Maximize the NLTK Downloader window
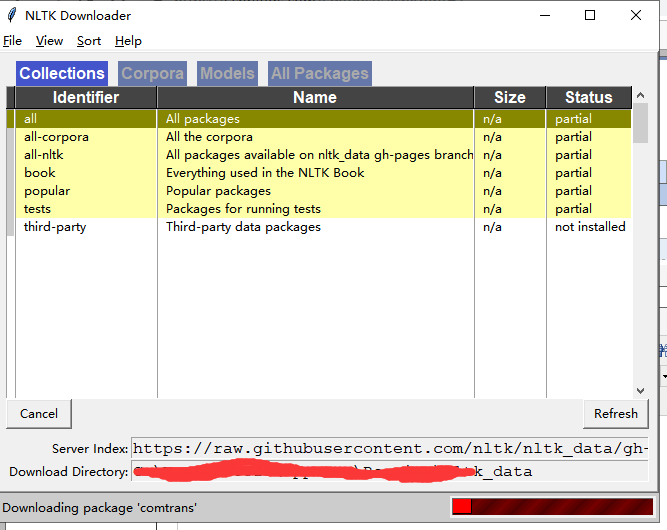Viewport: 667px width, 530px height. pyautogui.click(x=590, y=15)
